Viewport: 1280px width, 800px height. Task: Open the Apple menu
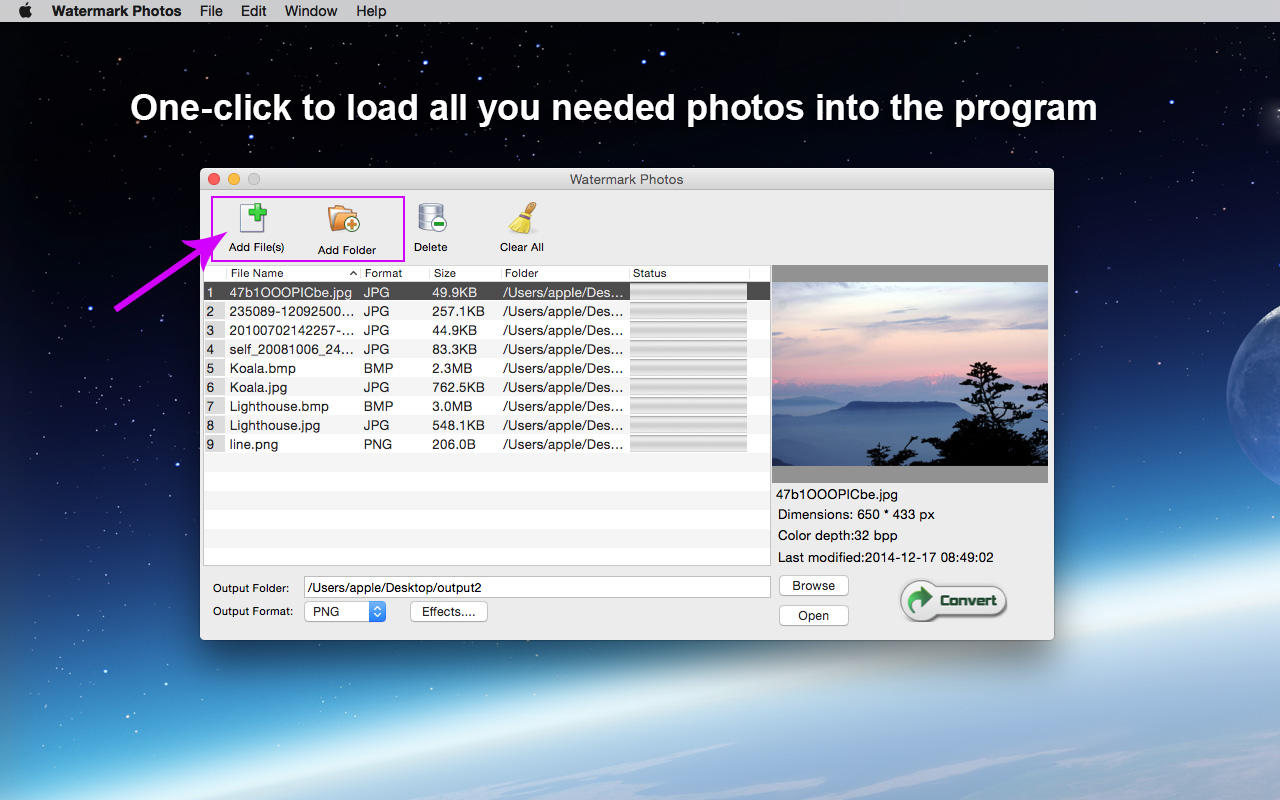click(x=26, y=11)
